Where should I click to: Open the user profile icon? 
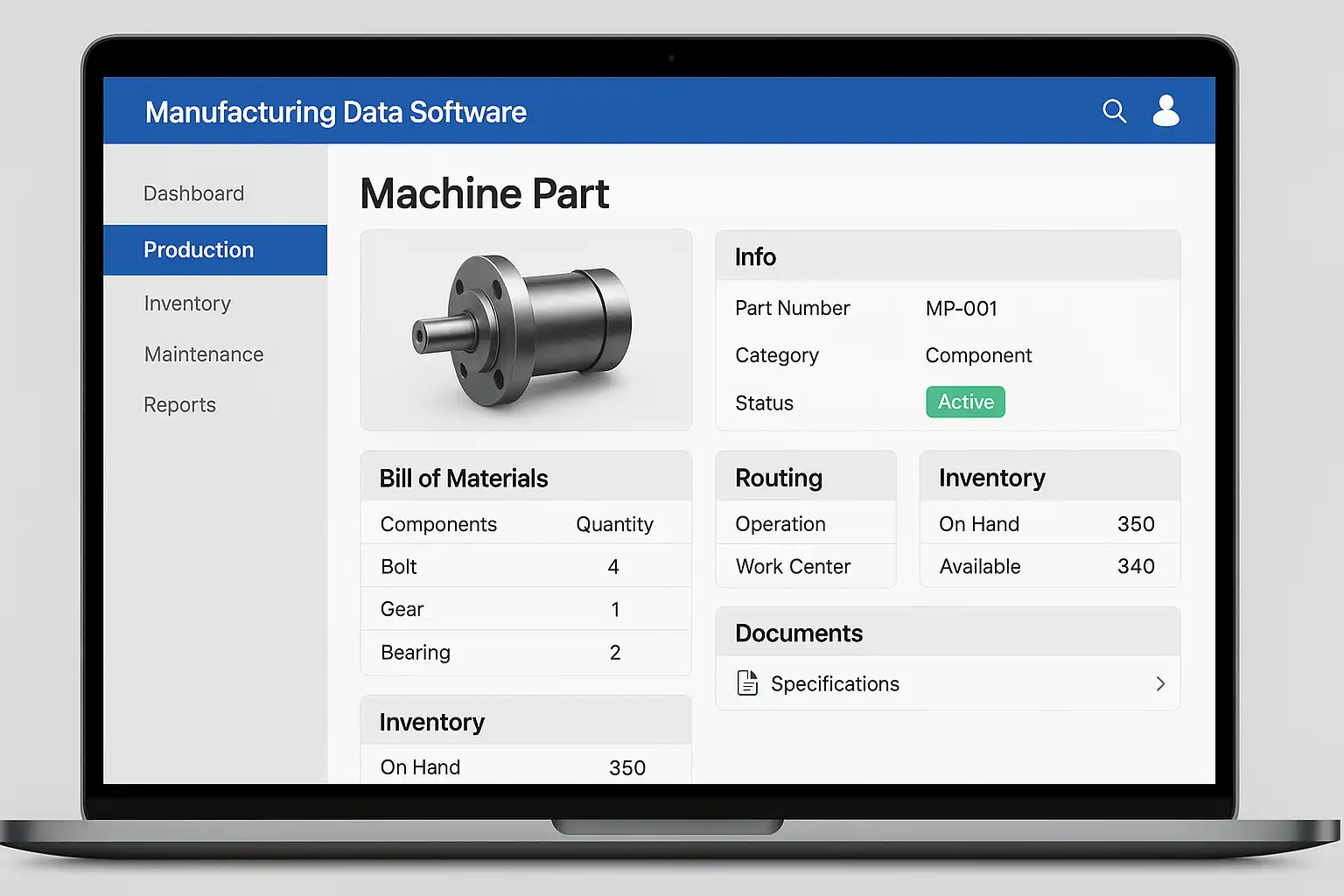click(1165, 111)
